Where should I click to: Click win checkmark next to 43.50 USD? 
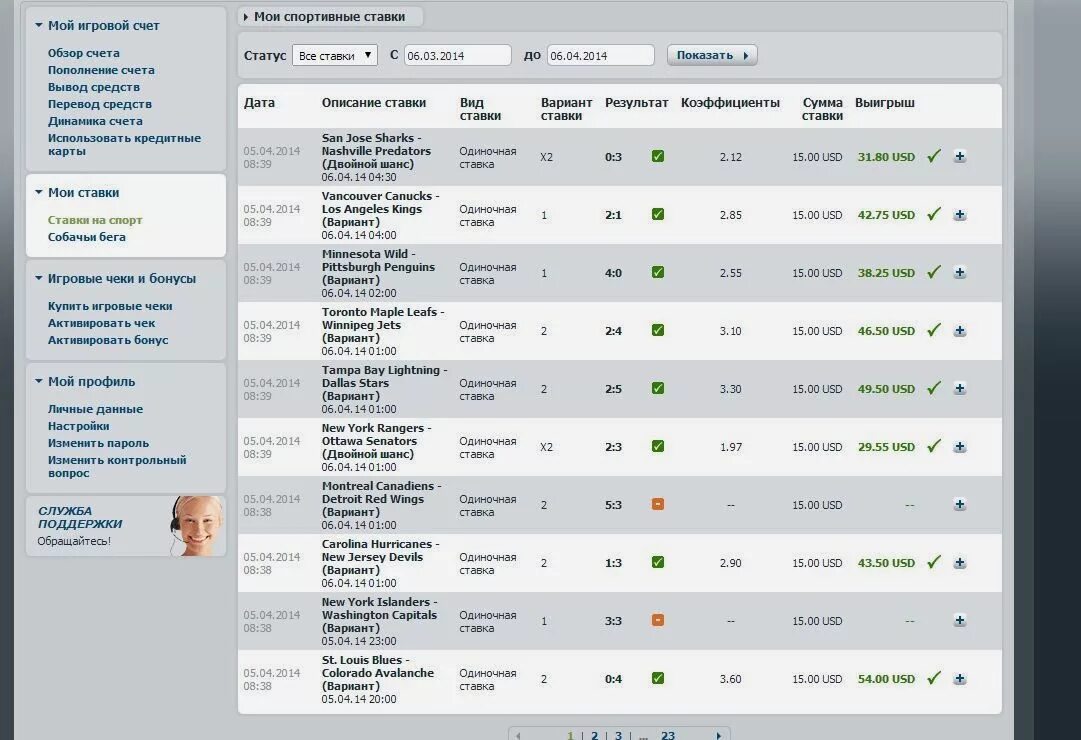934,562
